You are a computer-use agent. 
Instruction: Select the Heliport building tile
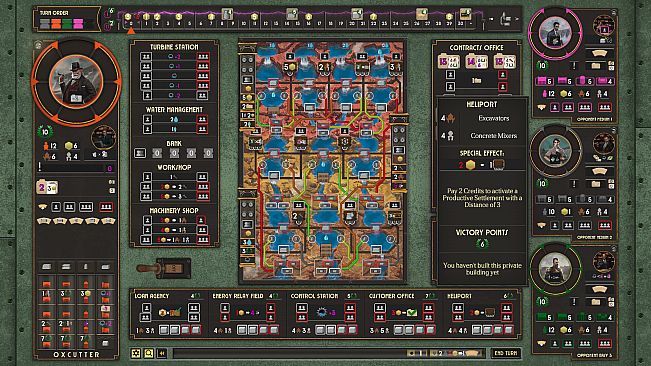[482, 314]
